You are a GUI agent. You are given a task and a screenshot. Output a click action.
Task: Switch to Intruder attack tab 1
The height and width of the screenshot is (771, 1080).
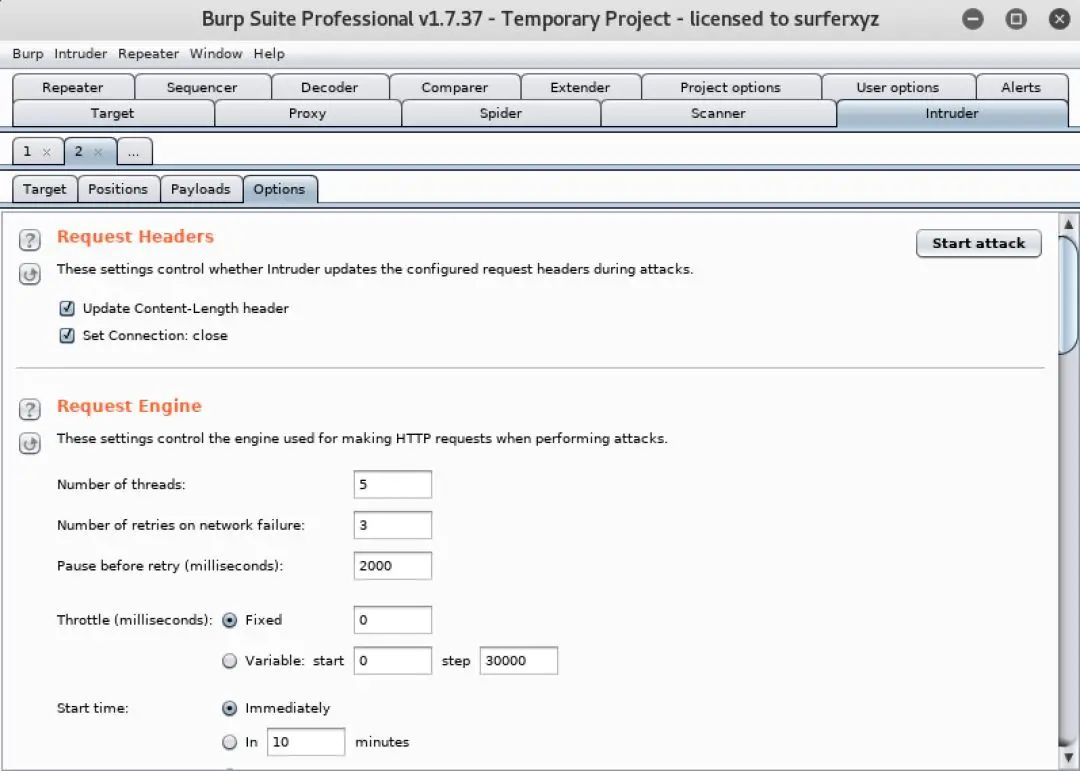pyautogui.click(x=28, y=152)
